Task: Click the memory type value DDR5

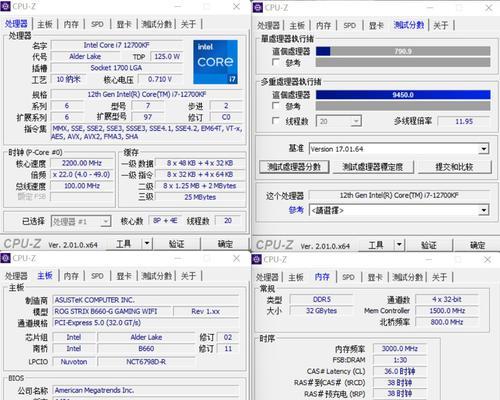Action: [x=321, y=299]
